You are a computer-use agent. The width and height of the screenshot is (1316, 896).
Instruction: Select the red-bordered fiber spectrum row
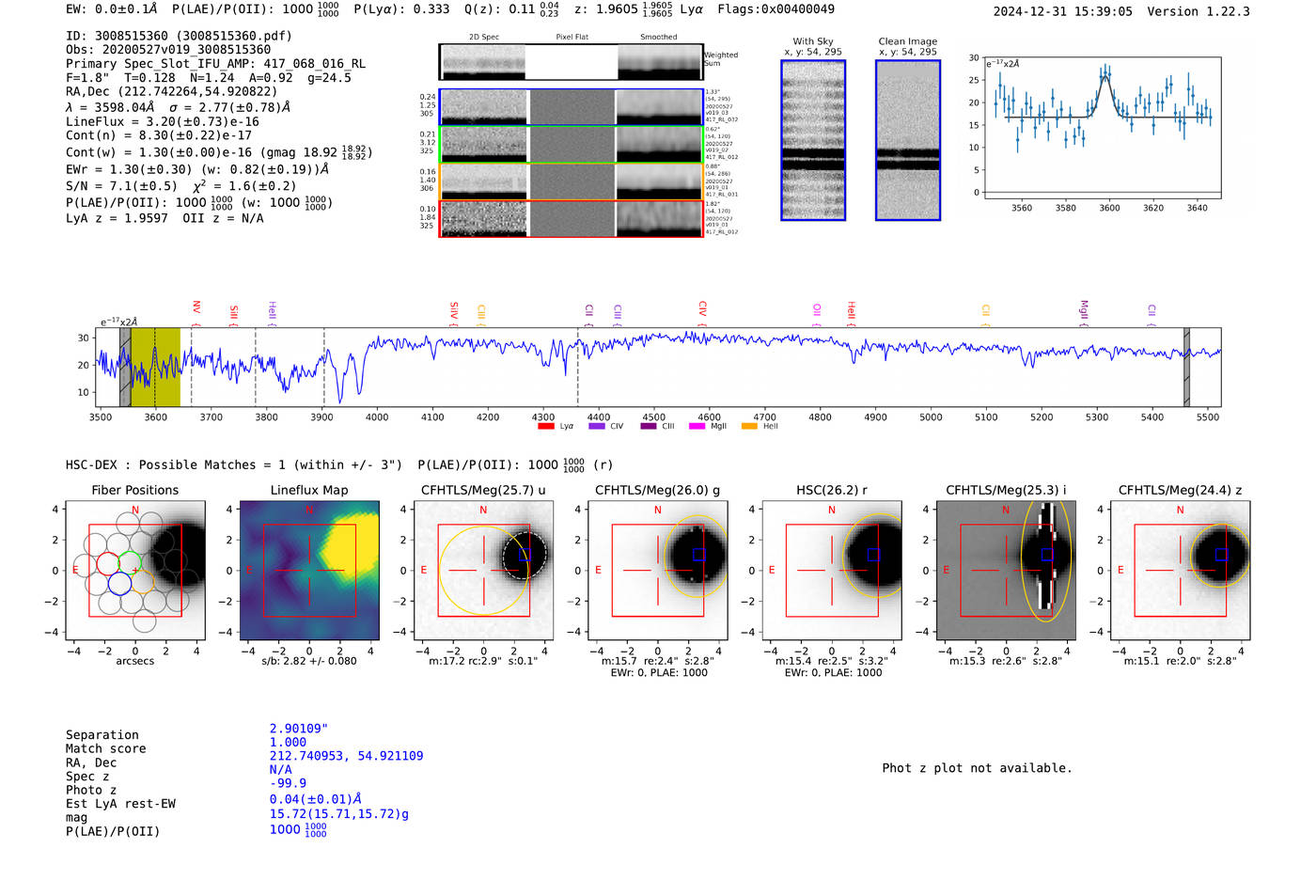[572, 218]
